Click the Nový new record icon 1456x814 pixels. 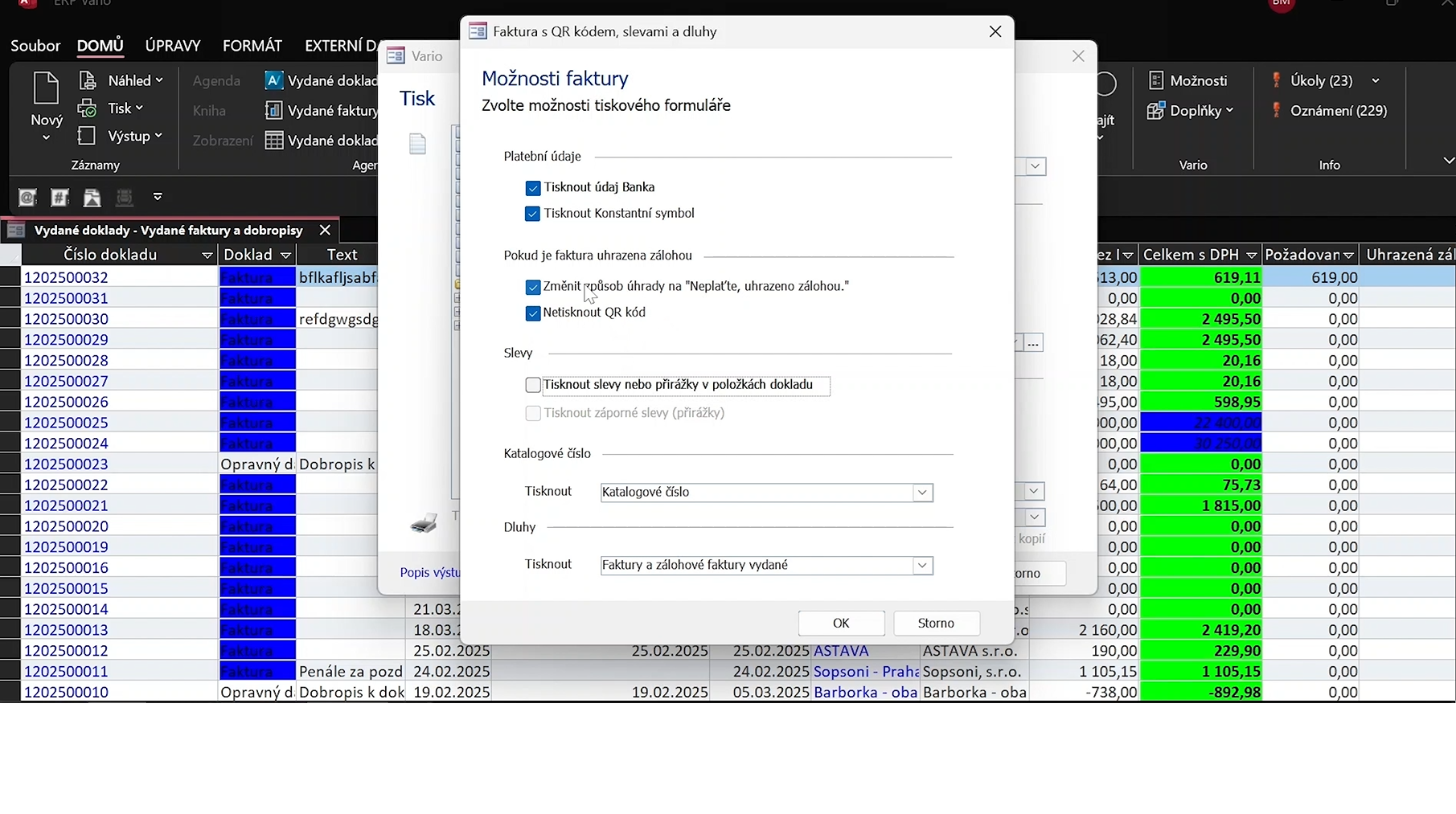(x=46, y=88)
